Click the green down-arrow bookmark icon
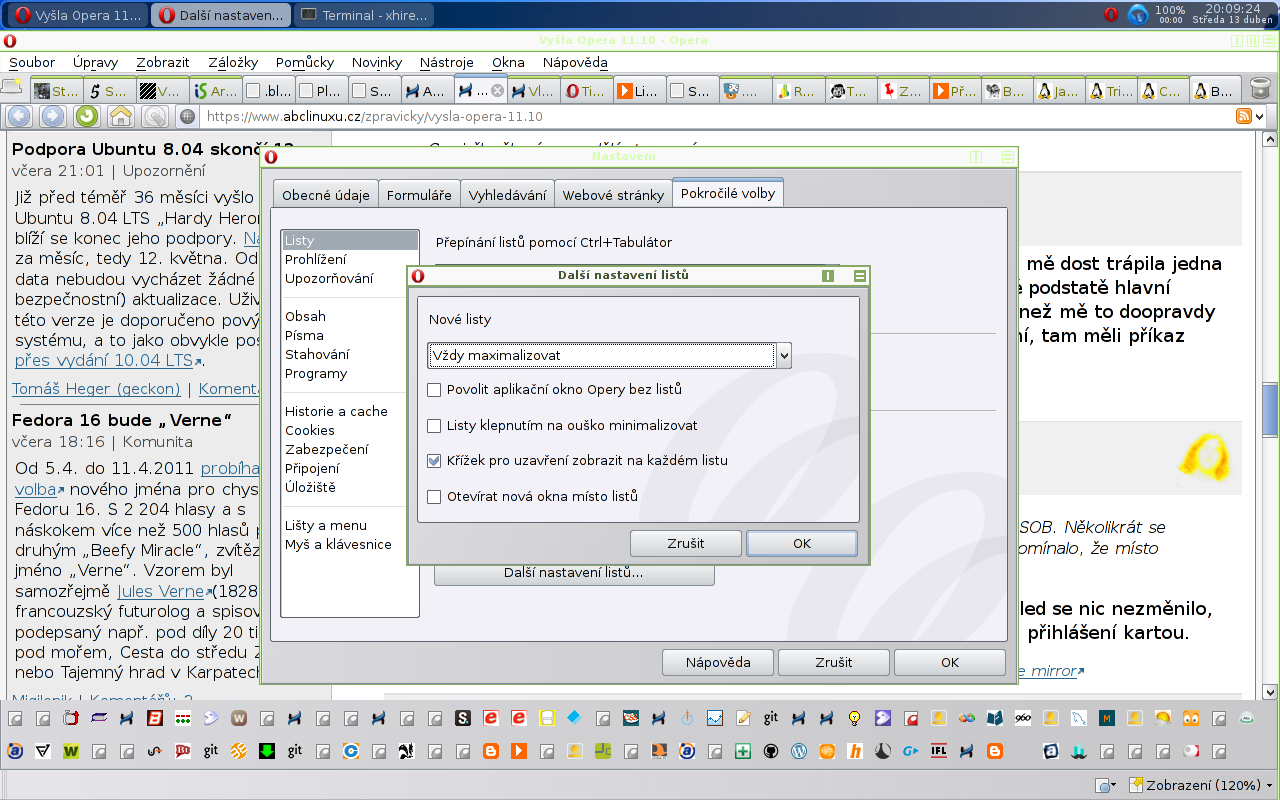Screen dimensions: 1280x800 [267, 750]
